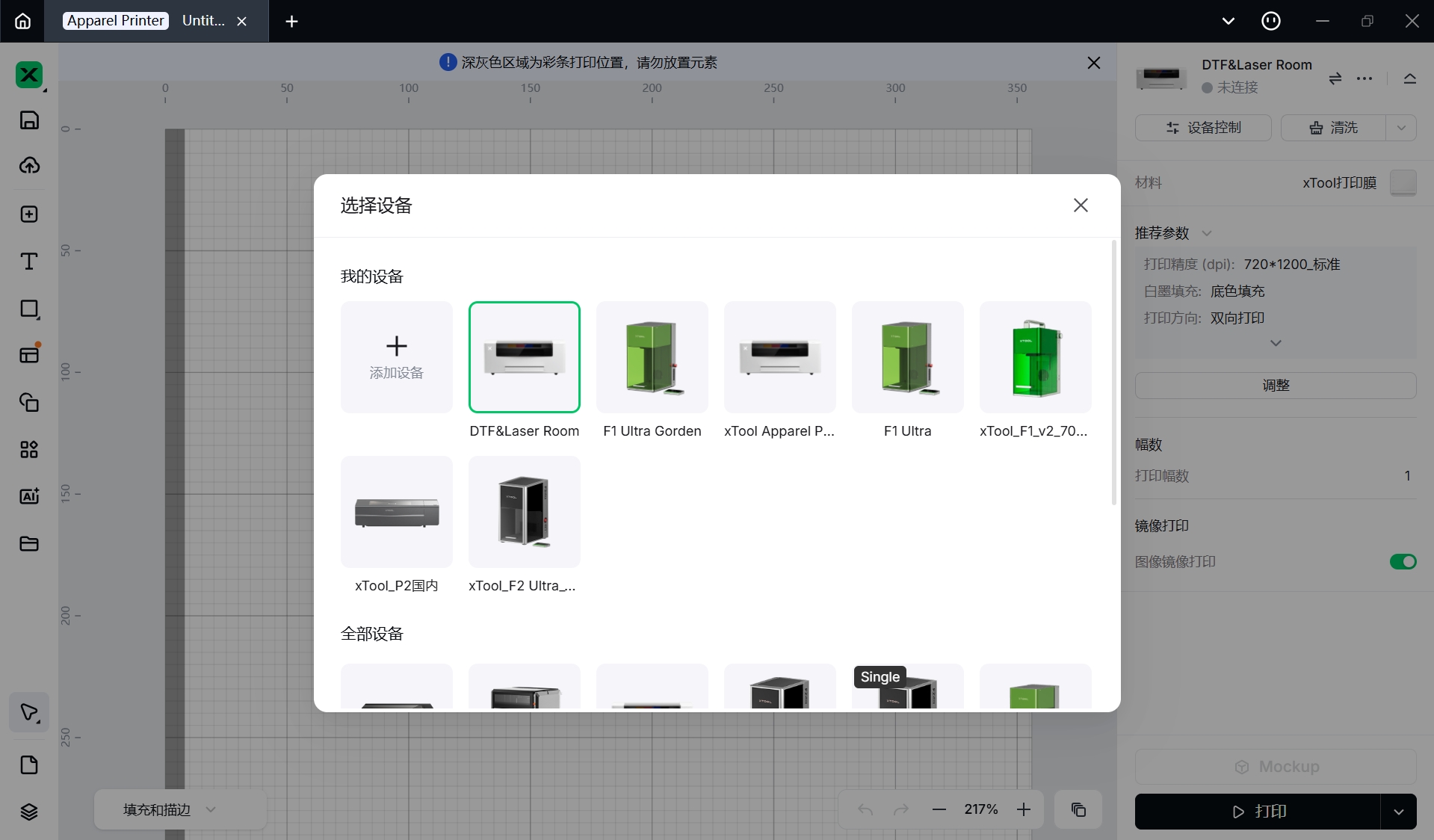The image size is (1434, 840).
Task: Click the Save icon in left sidebar
Action: pyautogui.click(x=29, y=120)
